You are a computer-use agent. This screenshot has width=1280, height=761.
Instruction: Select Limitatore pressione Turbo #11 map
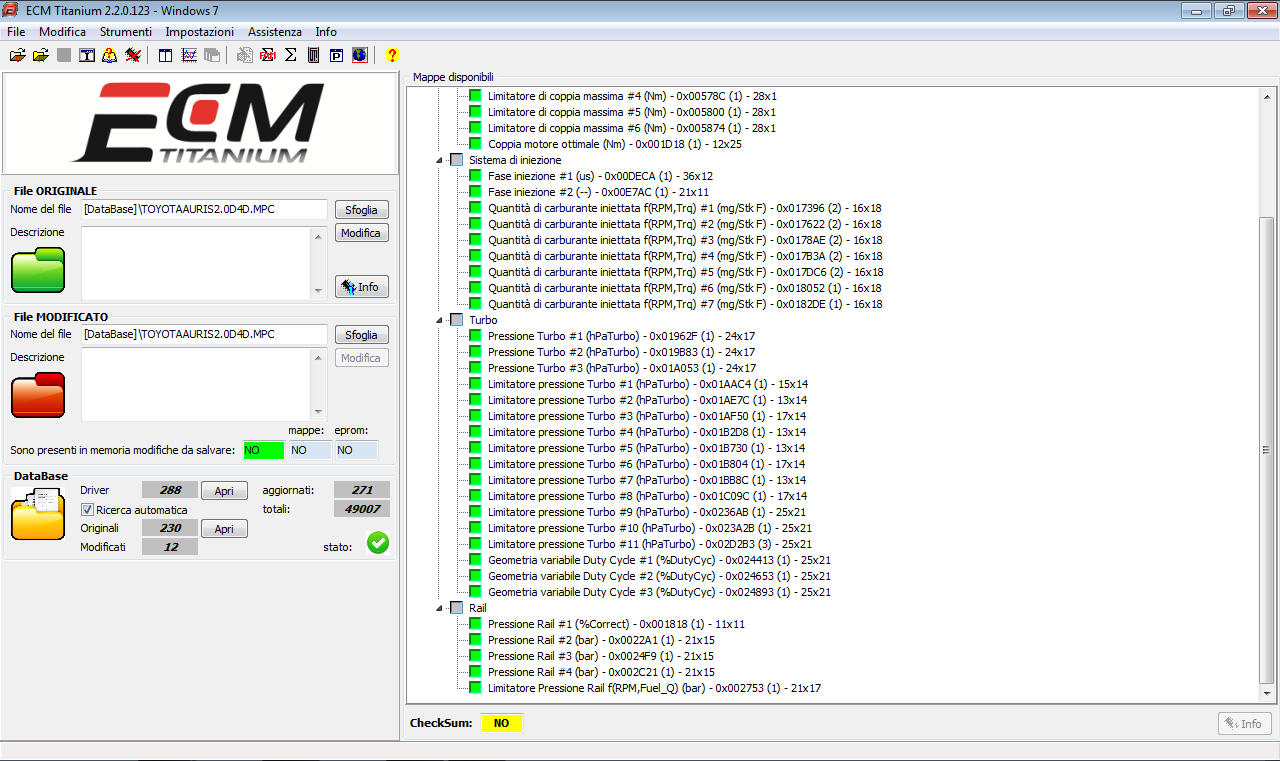(650, 544)
